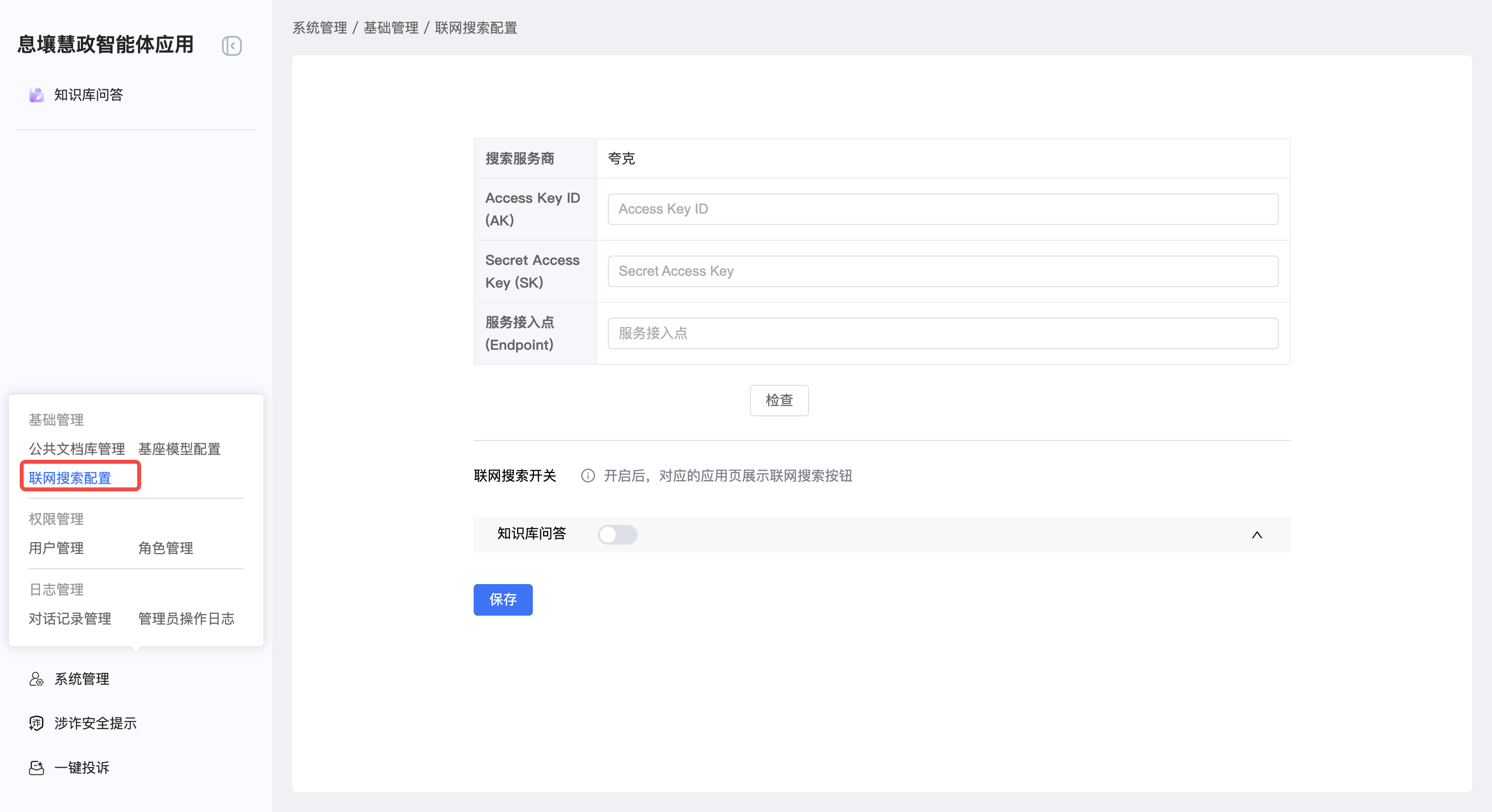Focus the Access Key ID input field
The height and width of the screenshot is (812, 1492).
click(x=943, y=209)
